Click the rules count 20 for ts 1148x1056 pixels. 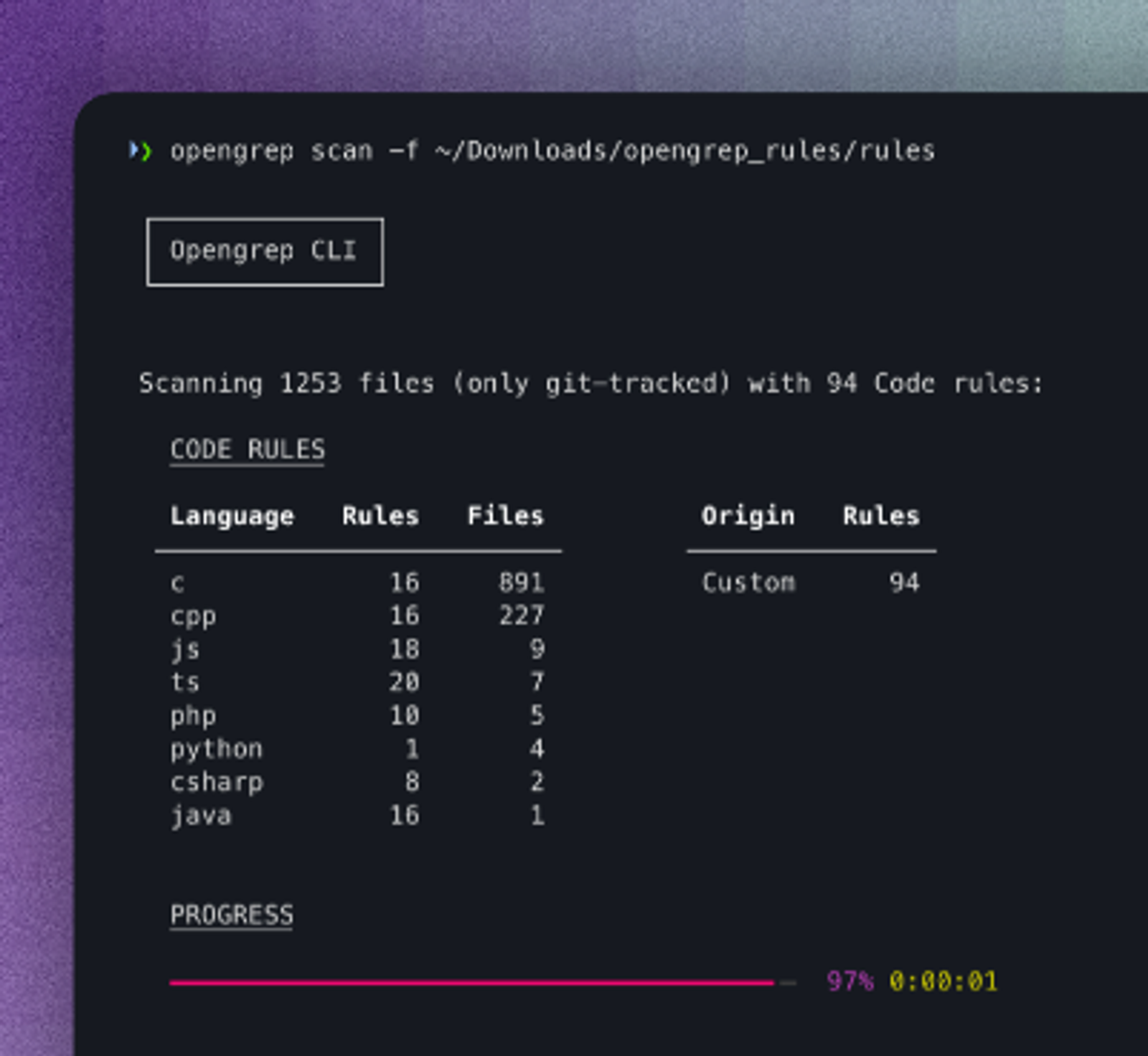pyautogui.click(x=405, y=682)
